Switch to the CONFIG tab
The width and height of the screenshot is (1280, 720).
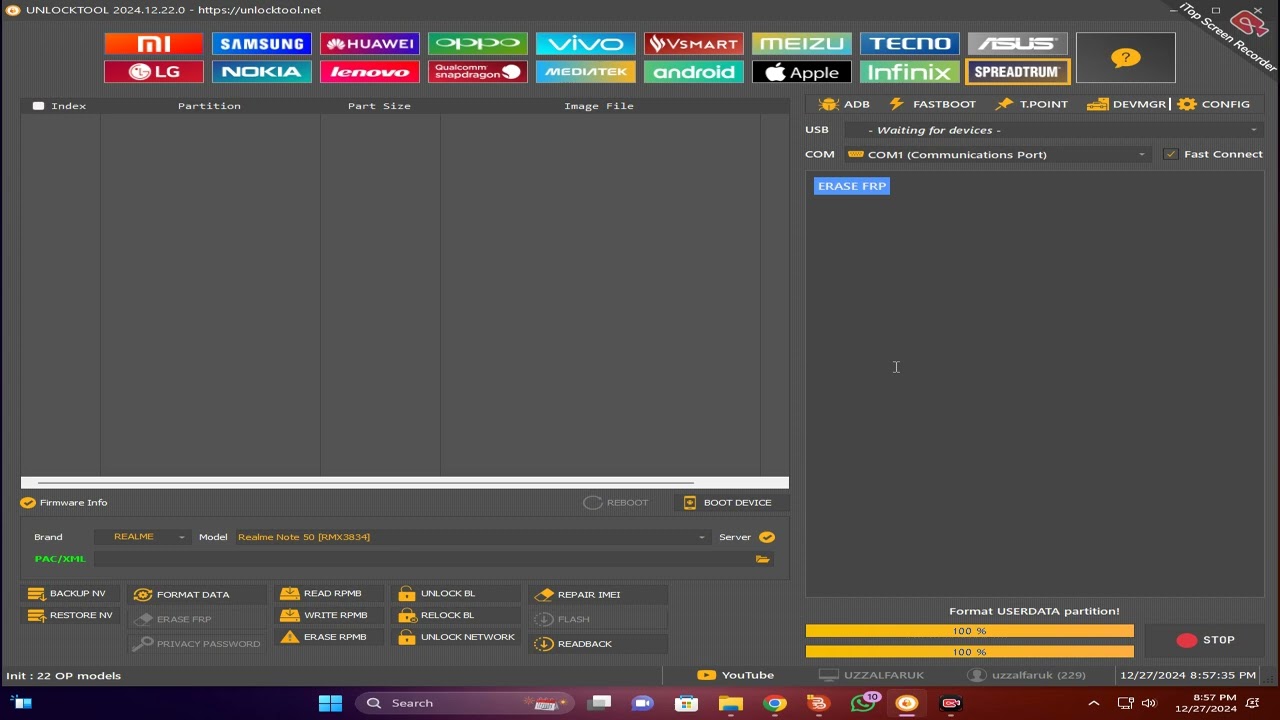[x=1214, y=104]
